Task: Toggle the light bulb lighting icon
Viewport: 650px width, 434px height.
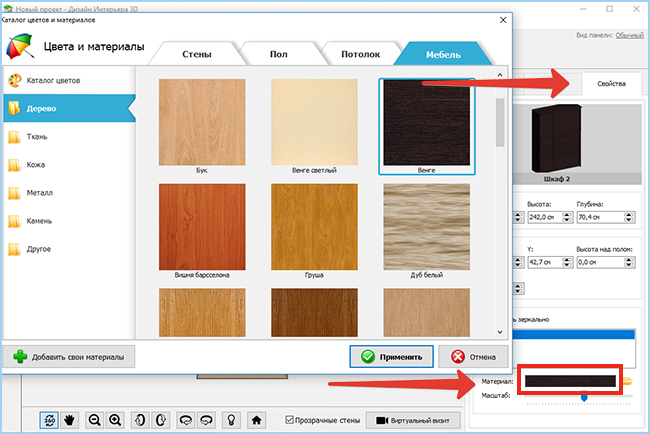Action: point(231,420)
